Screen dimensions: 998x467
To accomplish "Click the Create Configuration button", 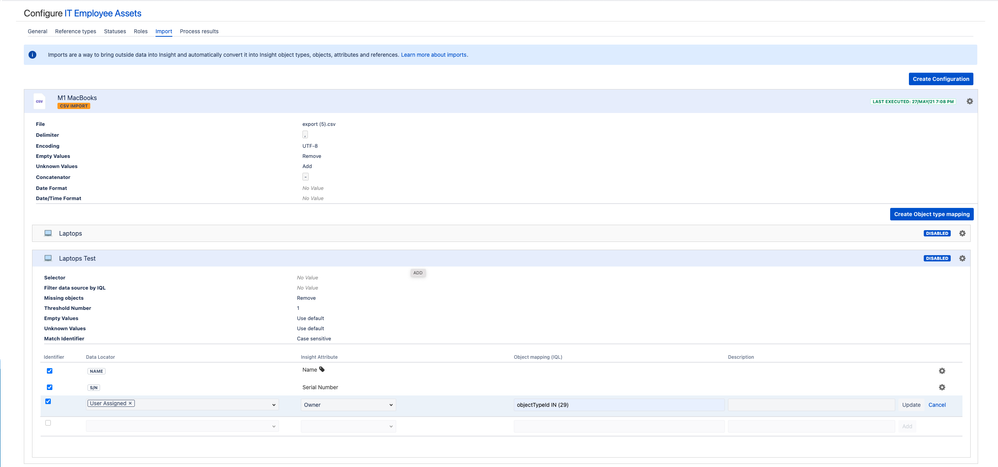I will pyautogui.click(x=940, y=79).
